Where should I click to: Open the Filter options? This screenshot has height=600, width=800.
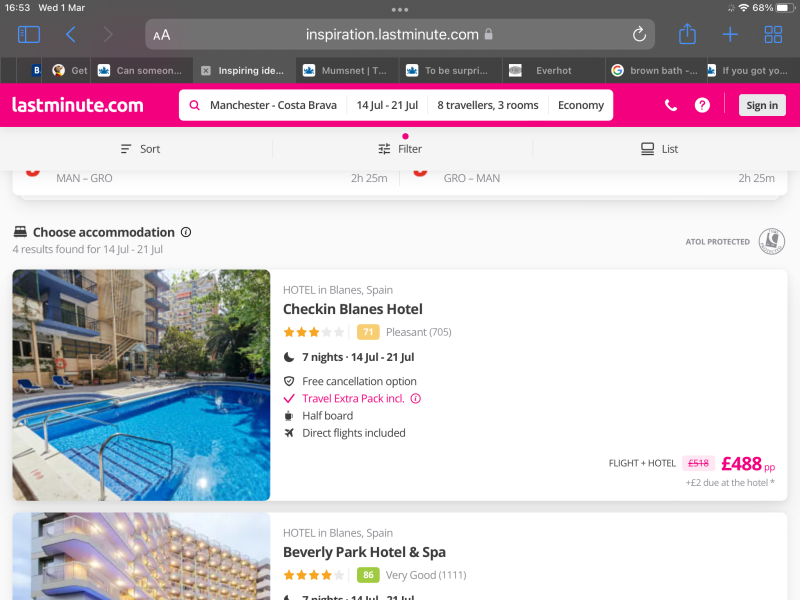[x=400, y=149]
